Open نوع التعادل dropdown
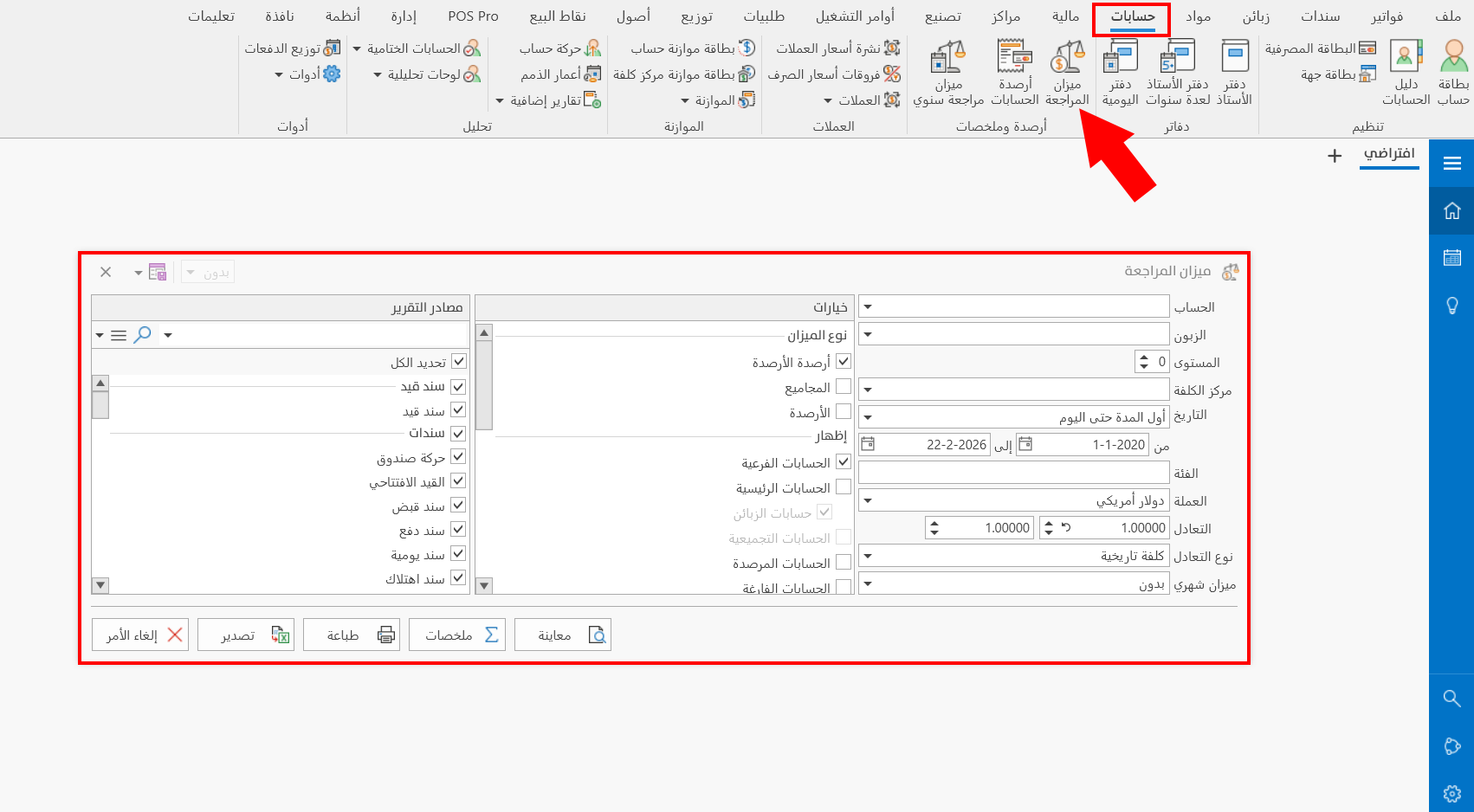 pyautogui.click(x=868, y=556)
